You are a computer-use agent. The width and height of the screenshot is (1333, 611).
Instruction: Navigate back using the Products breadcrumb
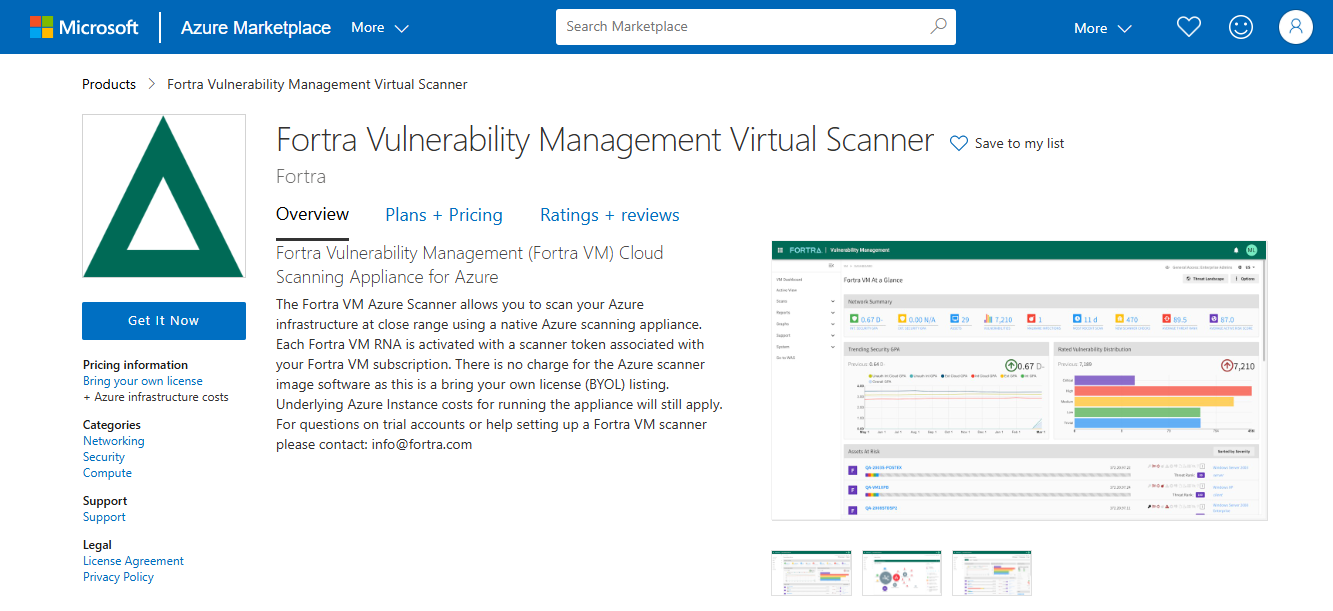coord(109,84)
